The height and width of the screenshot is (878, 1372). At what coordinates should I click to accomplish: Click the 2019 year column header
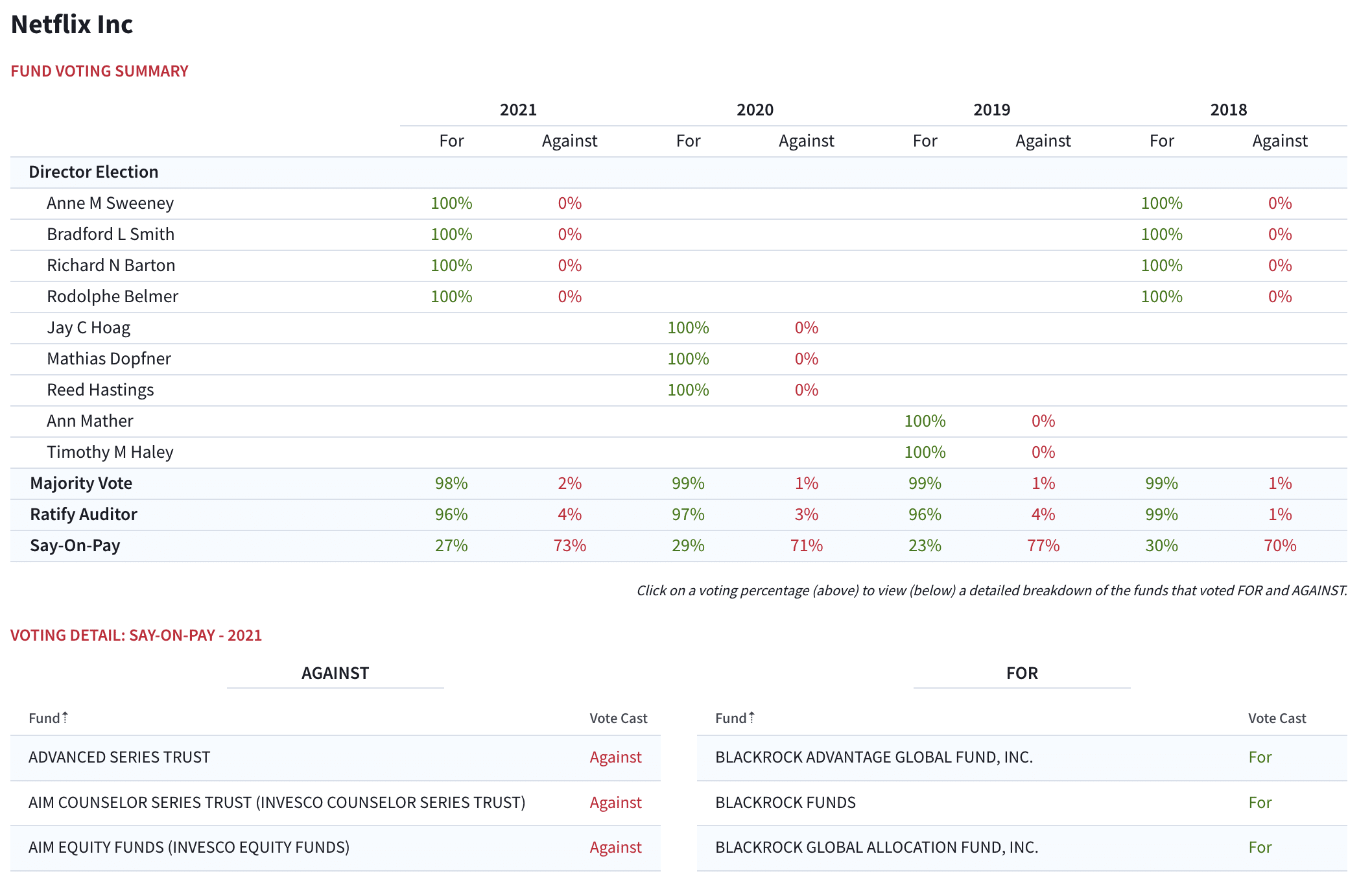click(x=991, y=110)
